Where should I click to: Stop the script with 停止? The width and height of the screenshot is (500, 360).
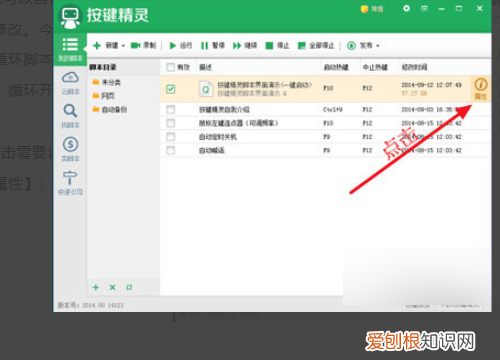click(x=277, y=45)
